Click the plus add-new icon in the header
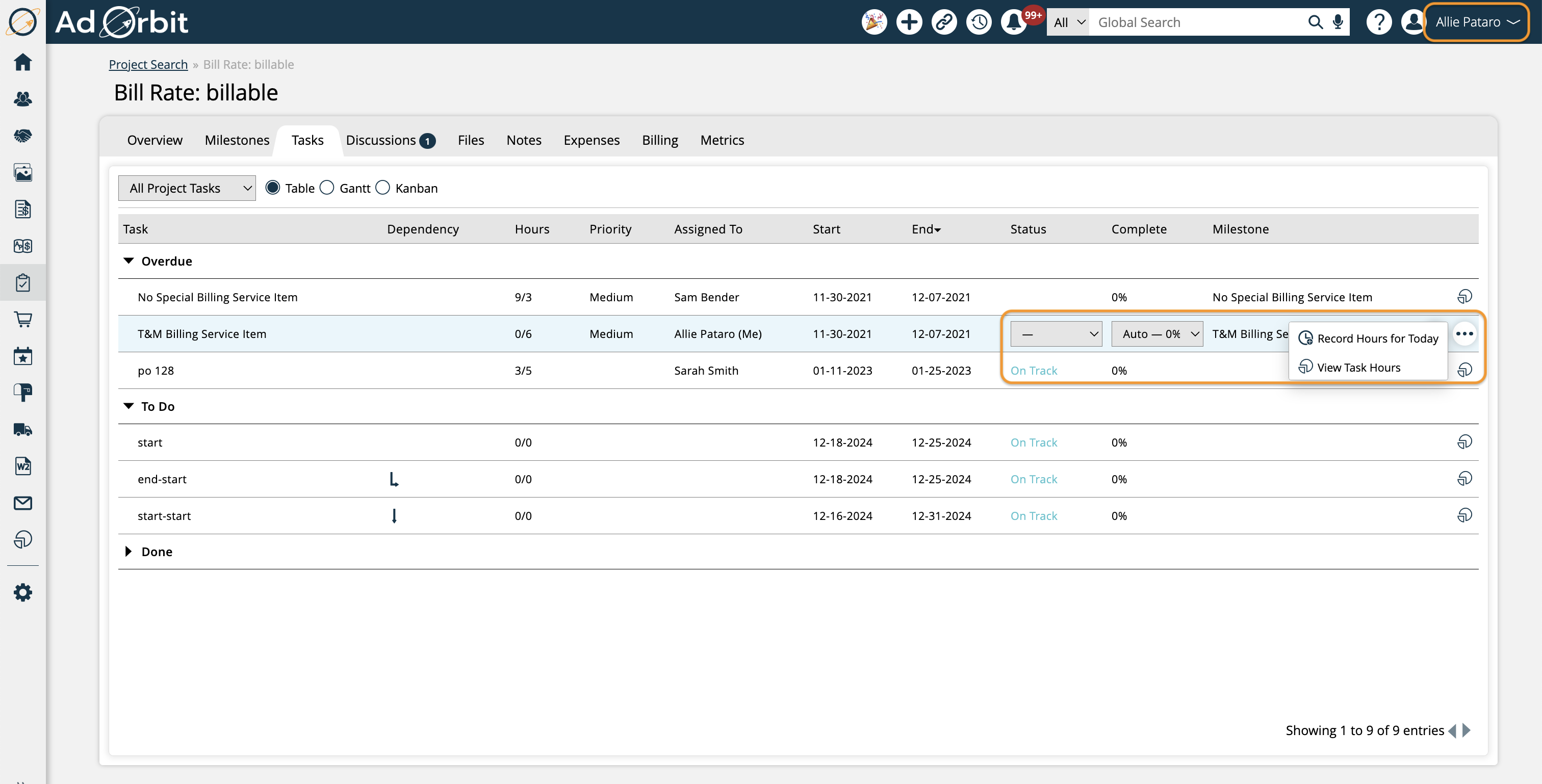Image resolution: width=1542 pixels, height=784 pixels. point(909,22)
